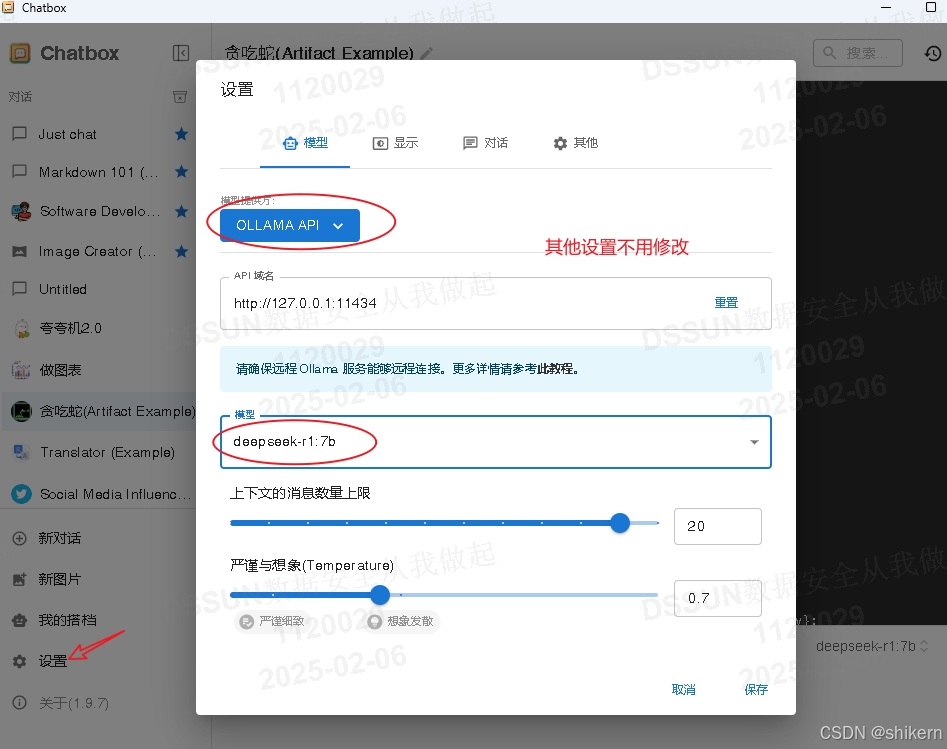Click the 保存 button to save settings
This screenshot has height=749, width=947.
click(x=755, y=689)
